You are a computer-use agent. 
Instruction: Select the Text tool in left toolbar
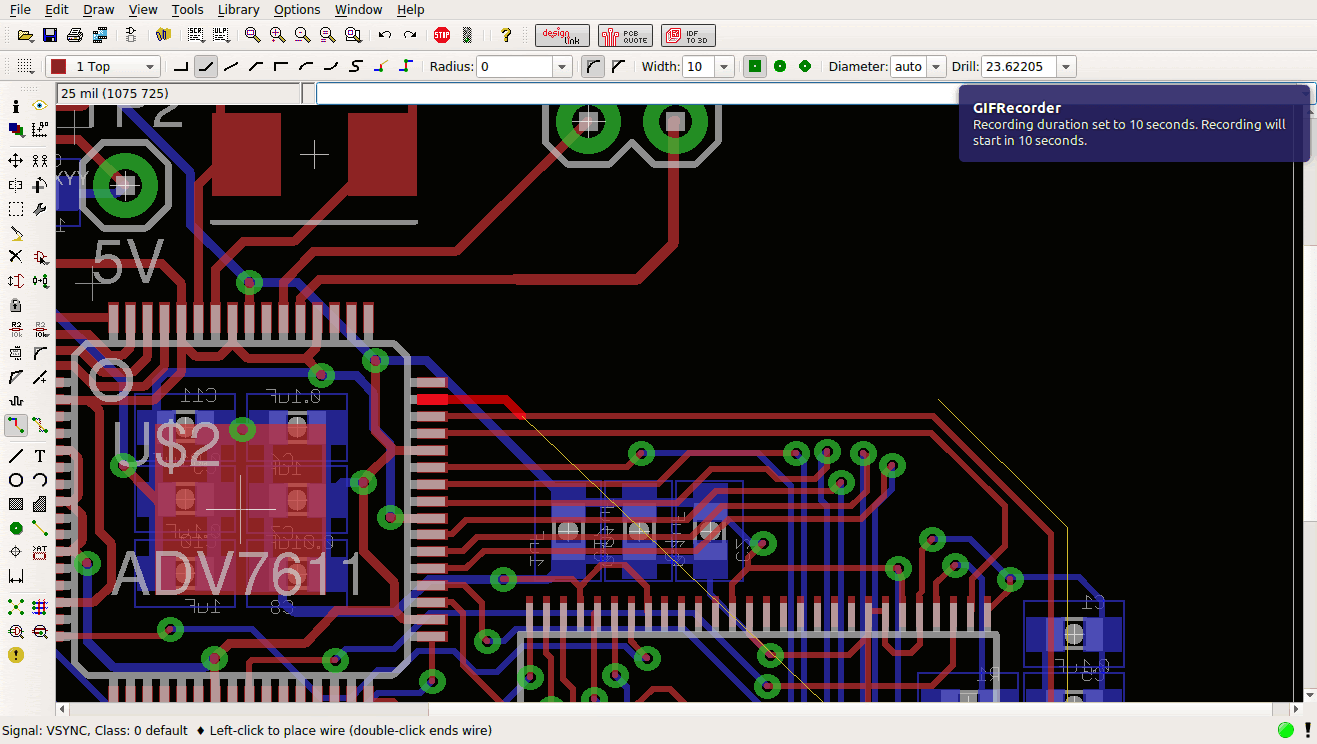pos(40,456)
